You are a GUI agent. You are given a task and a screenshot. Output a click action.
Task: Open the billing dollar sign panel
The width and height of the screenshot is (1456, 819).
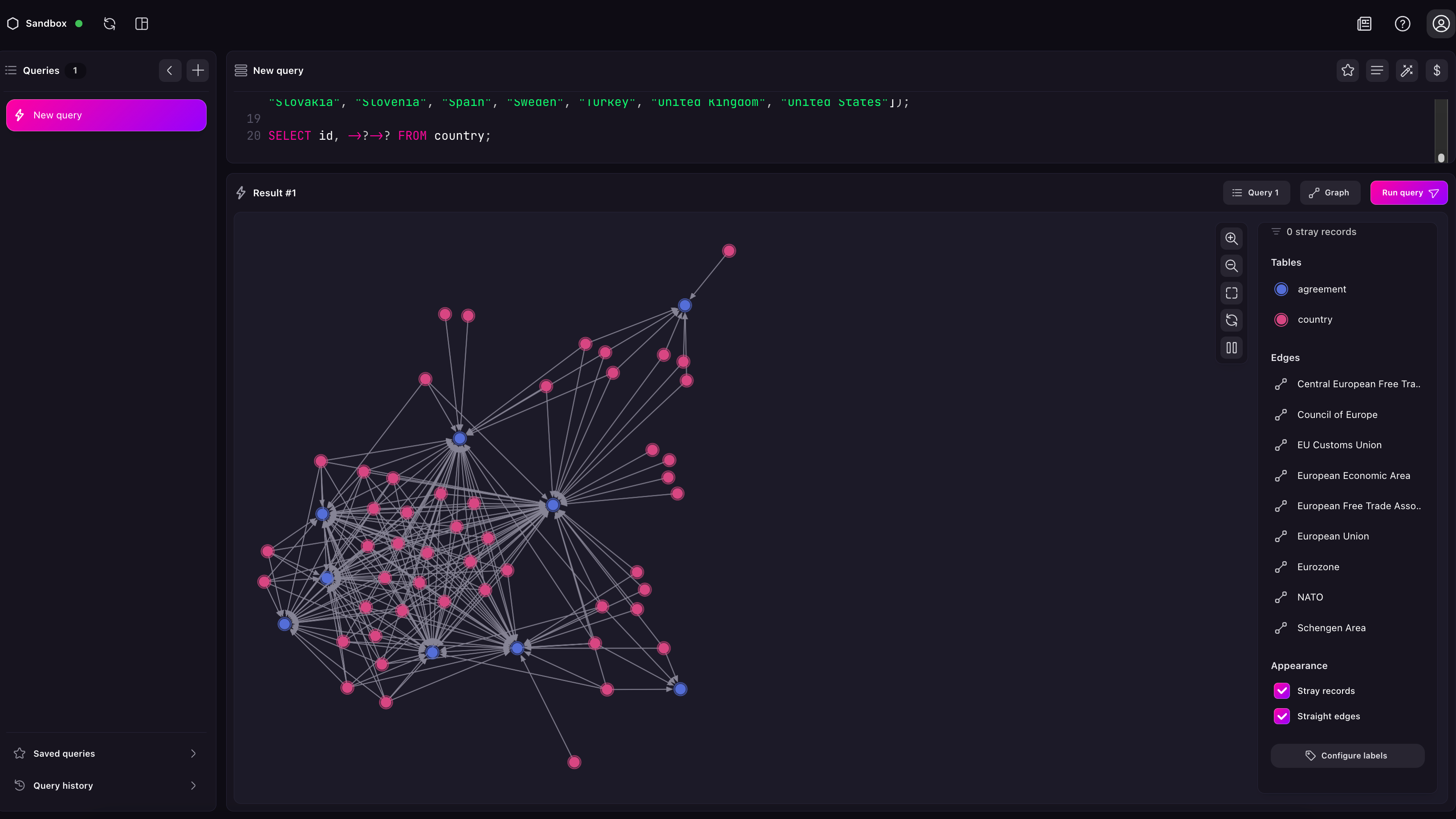(1437, 70)
